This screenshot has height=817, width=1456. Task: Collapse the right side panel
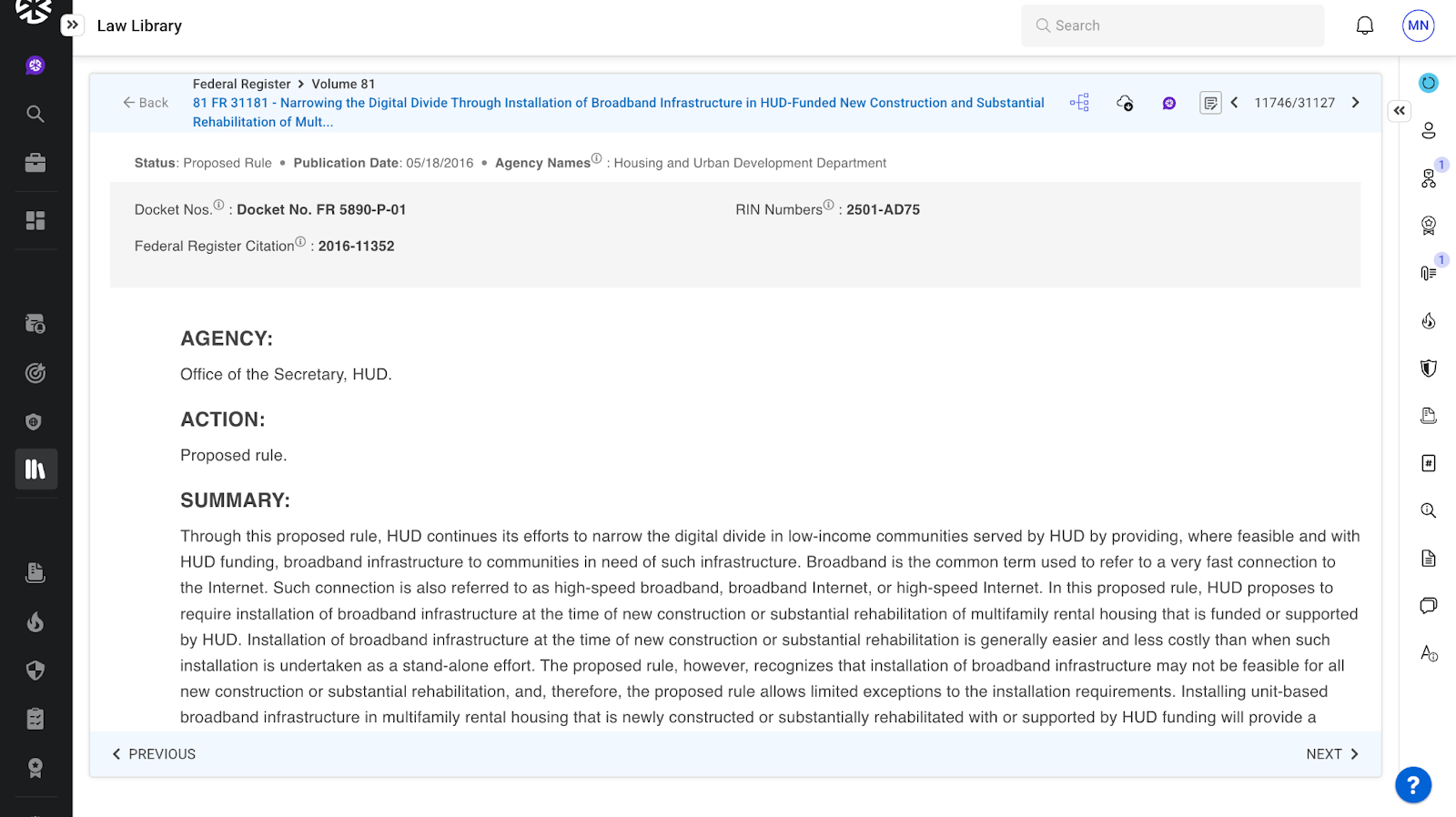coord(1399,111)
